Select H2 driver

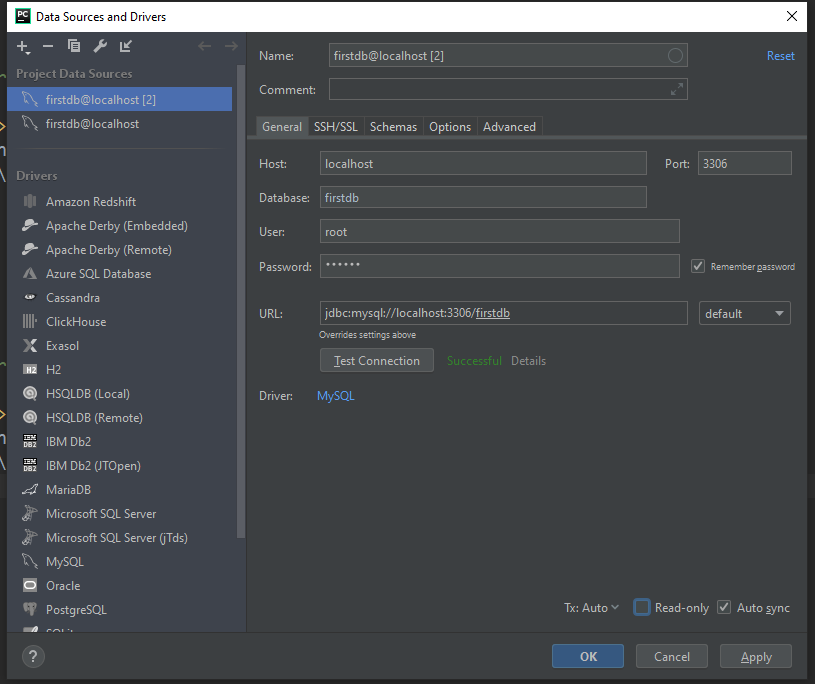click(120, 370)
